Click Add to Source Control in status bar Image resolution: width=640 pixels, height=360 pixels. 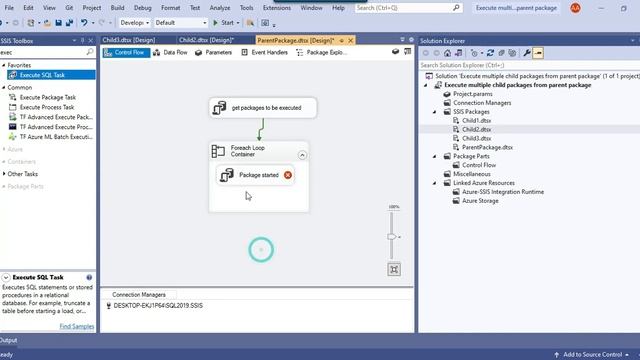[x=591, y=355]
